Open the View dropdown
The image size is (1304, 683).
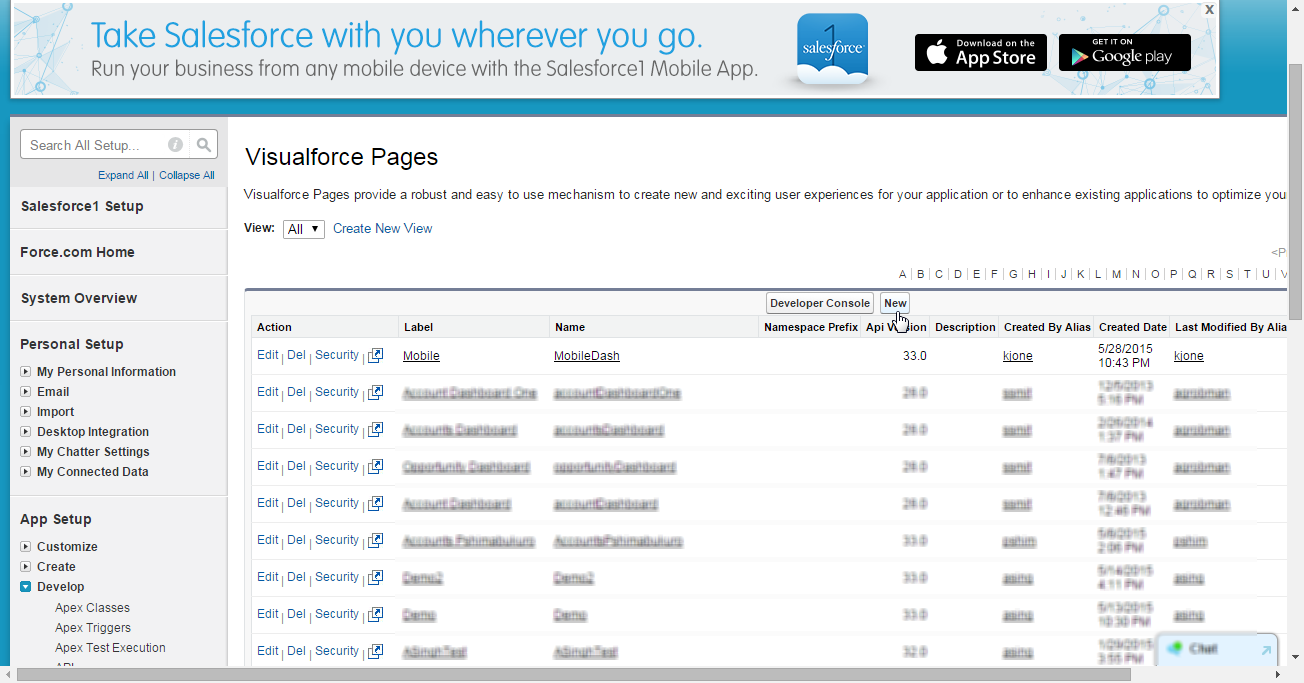pyautogui.click(x=303, y=228)
